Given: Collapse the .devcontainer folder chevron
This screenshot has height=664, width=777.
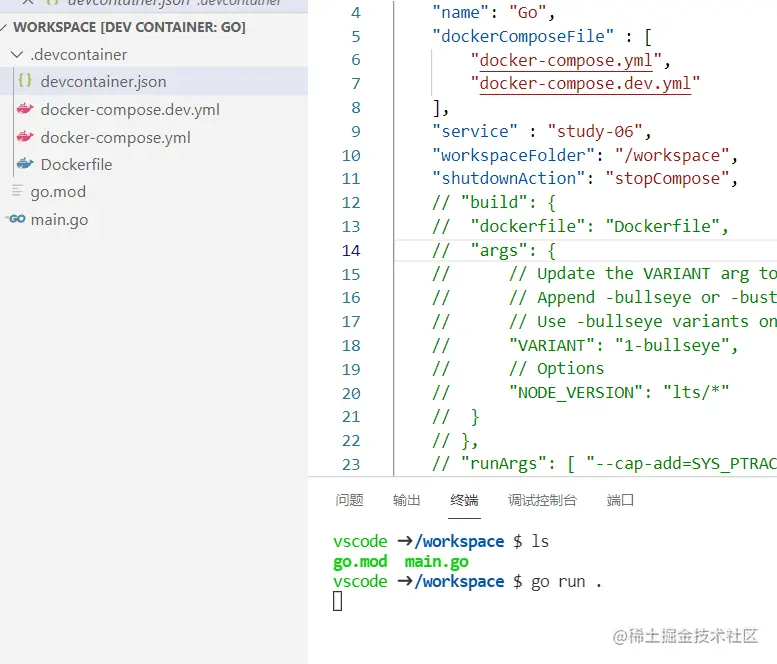Looking at the screenshot, I should 17,55.
